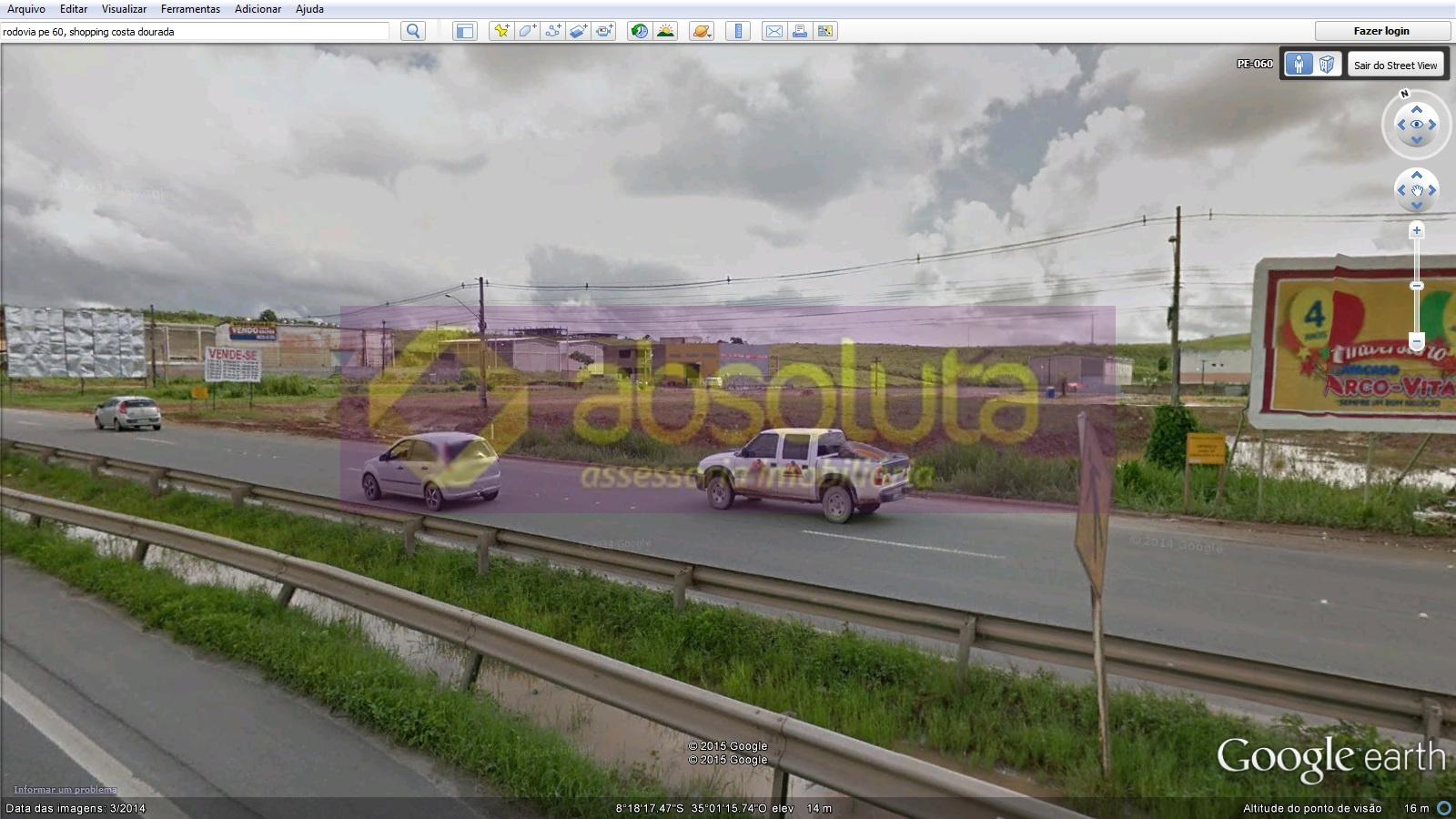Click the PE-060 road label
1456x819 pixels.
coord(1255,64)
